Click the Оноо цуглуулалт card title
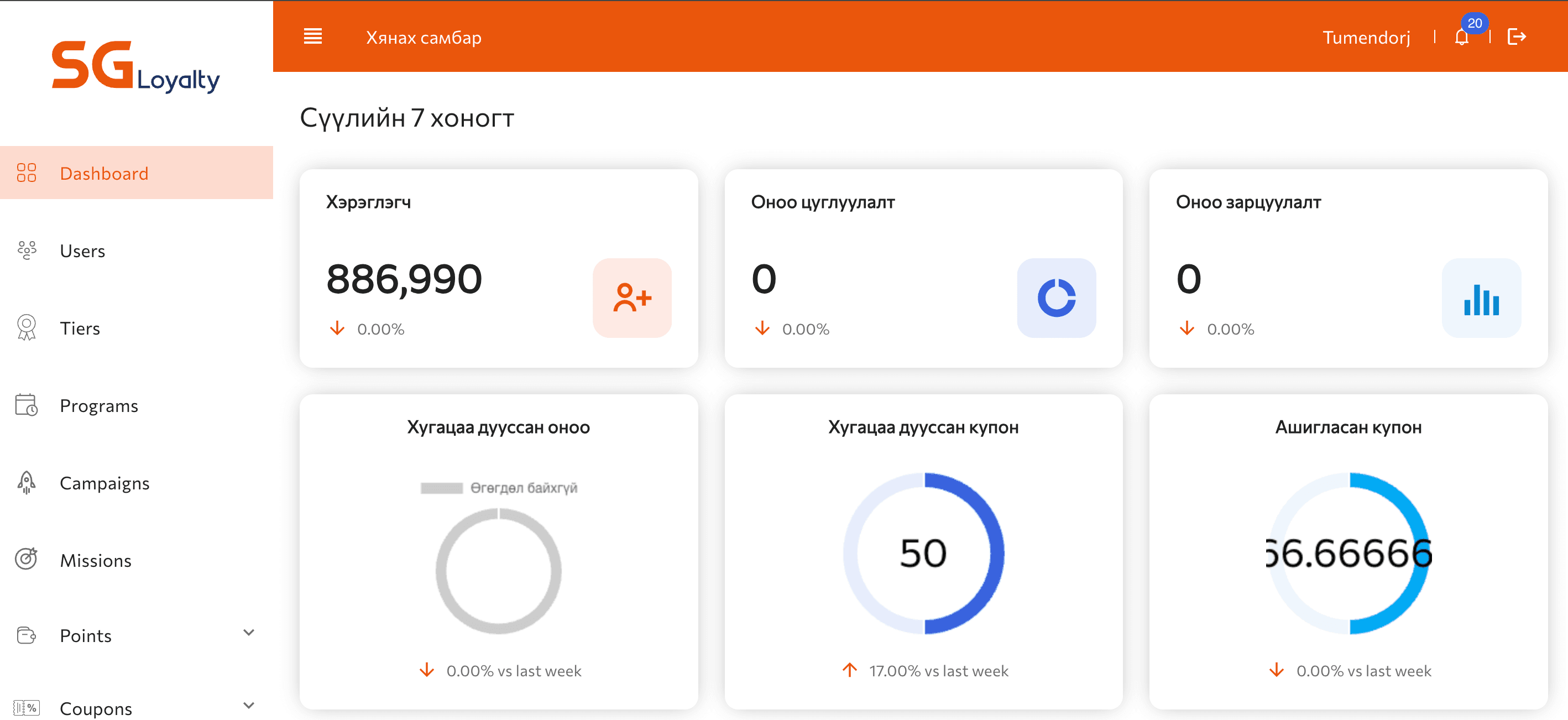 (823, 201)
